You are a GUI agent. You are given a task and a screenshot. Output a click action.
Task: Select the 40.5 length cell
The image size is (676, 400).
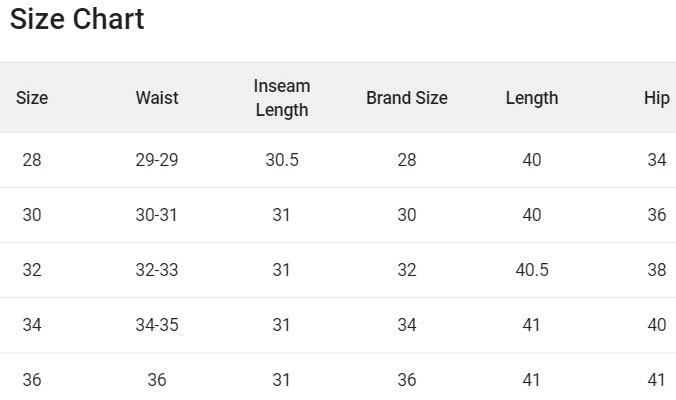click(x=531, y=270)
